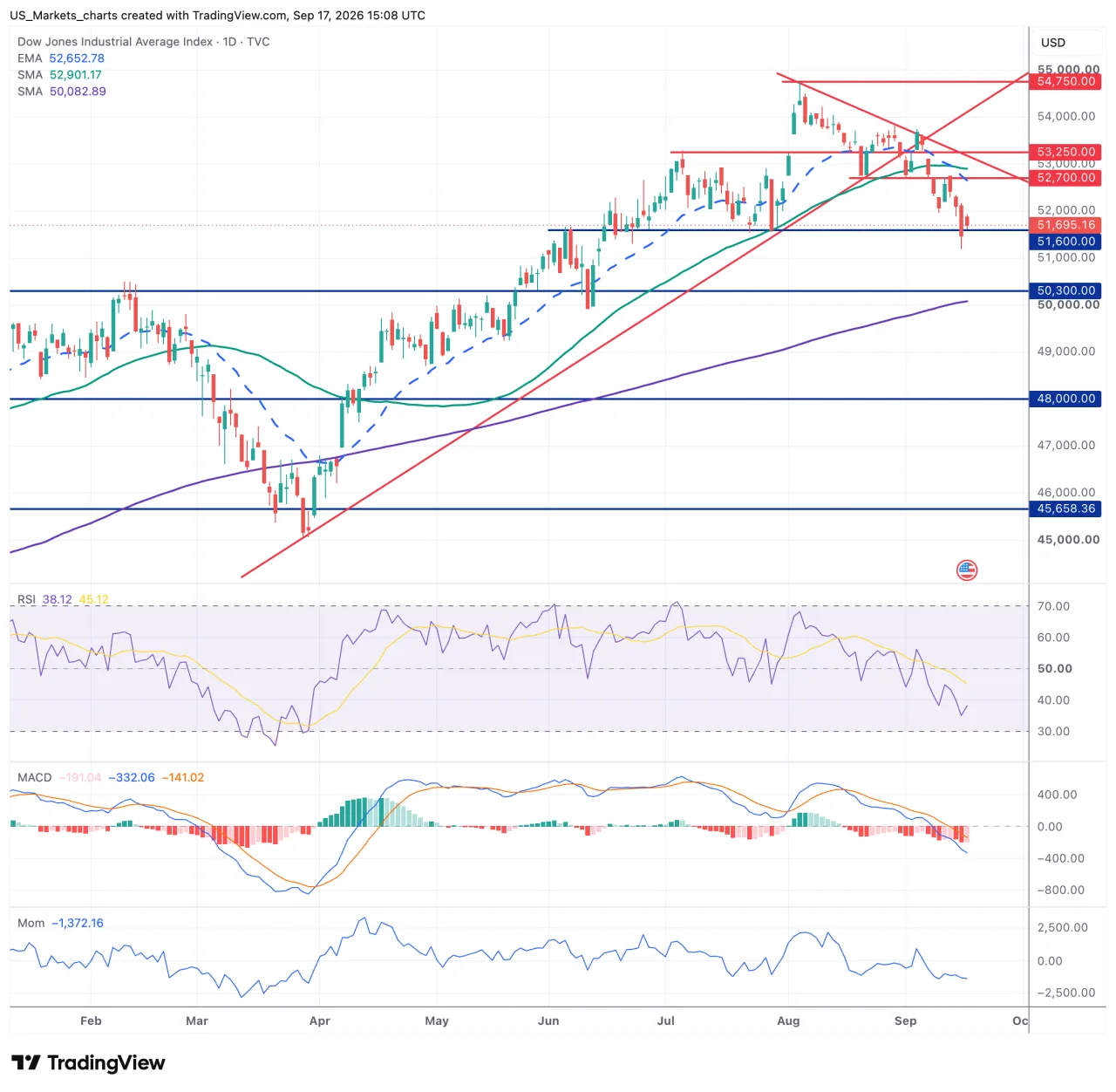Select the EMA 52,652.78 indicator legend
The width and height of the screenshot is (1116, 1092).
click(x=61, y=58)
